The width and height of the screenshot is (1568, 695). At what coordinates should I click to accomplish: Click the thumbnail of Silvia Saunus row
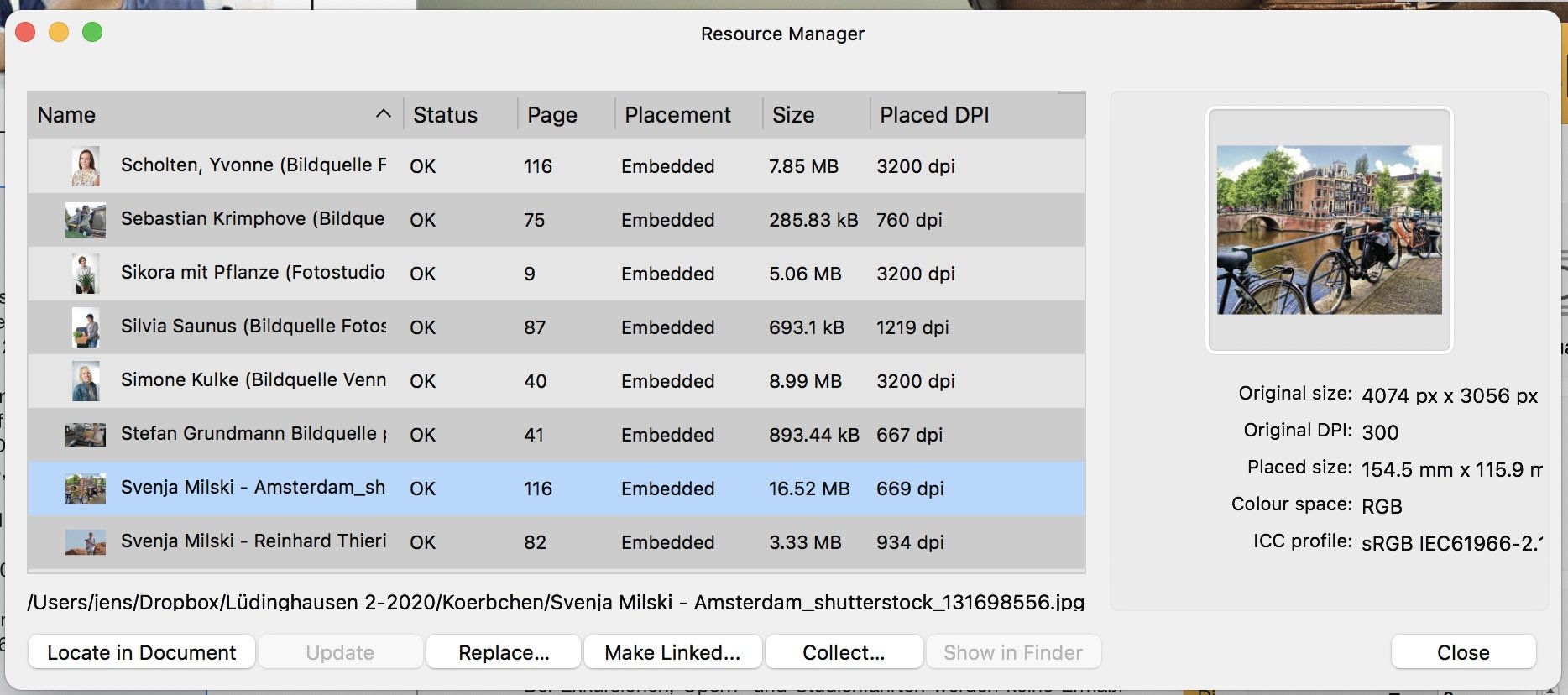[x=86, y=327]
